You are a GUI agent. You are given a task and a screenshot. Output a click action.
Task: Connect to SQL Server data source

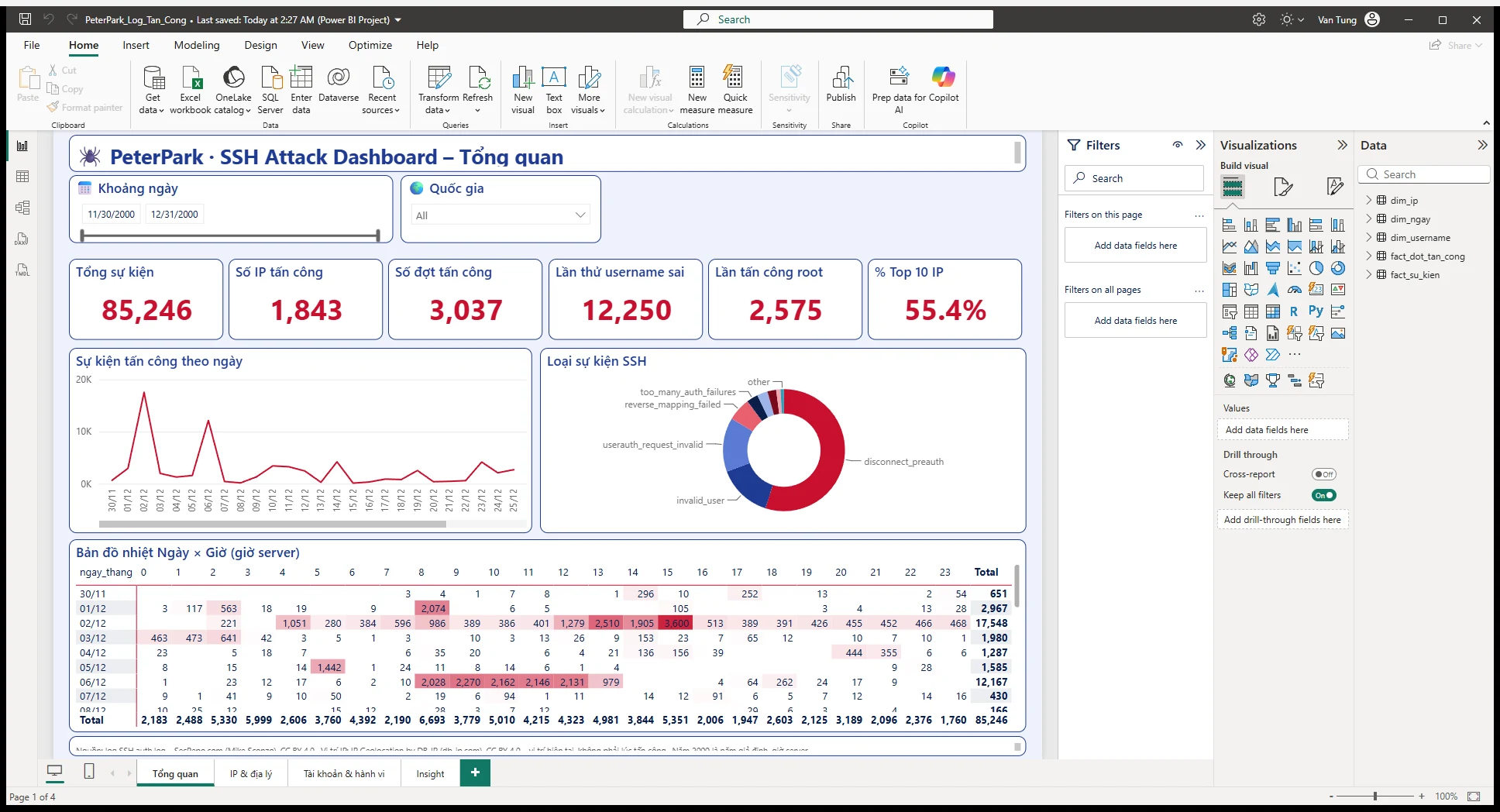pos(270,90)
